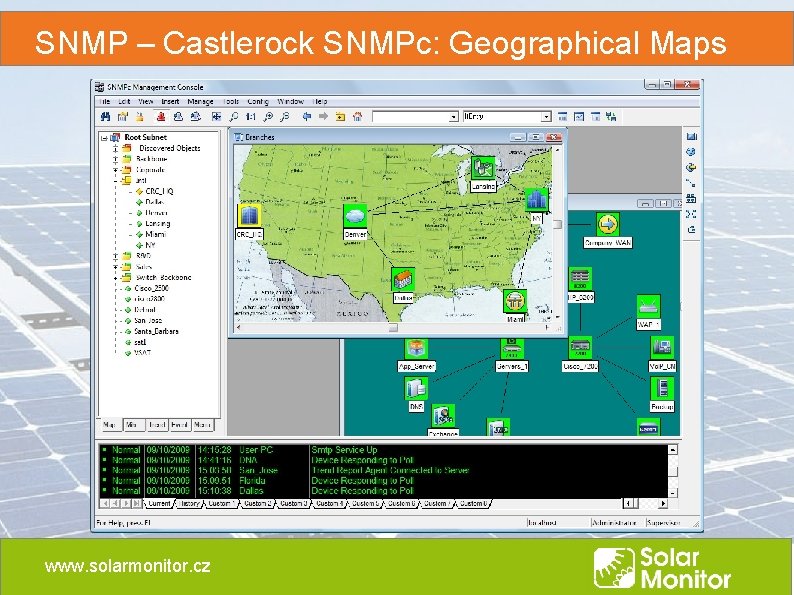Viewport: 794px width, 595px height.
Task: Select San Jose in the tree
Action: point(148,321)
